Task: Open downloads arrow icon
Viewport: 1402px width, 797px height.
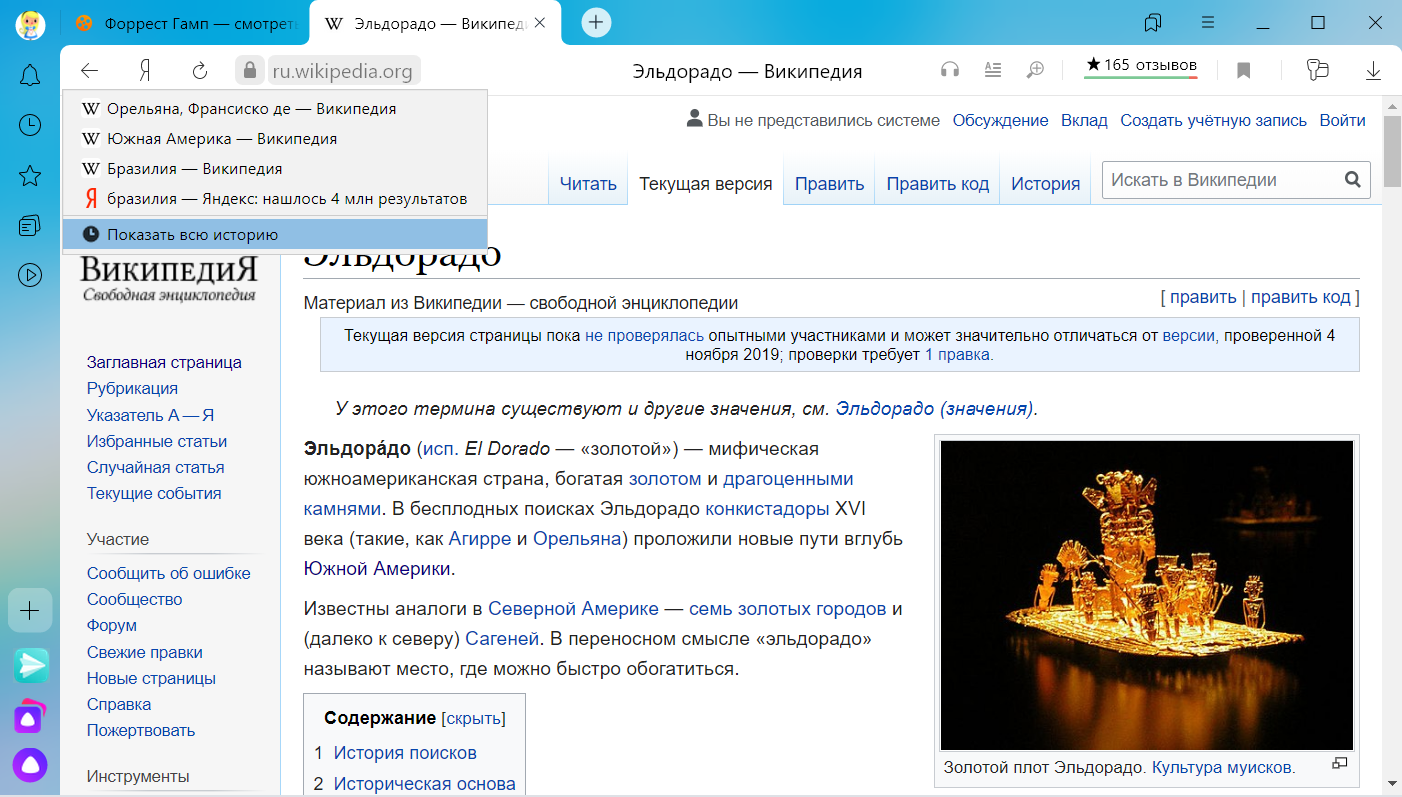Action: click(x=1374, y=70)
